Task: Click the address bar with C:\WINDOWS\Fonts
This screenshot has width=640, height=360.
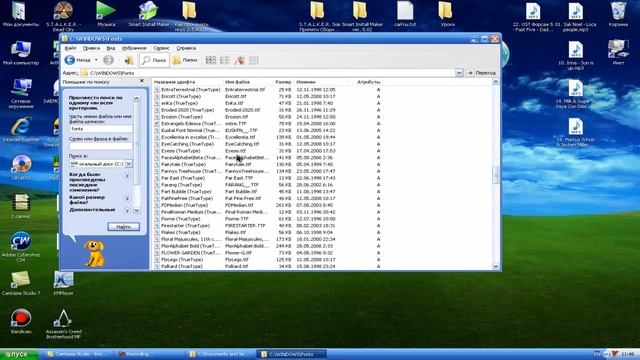Action: coord(268,73)
